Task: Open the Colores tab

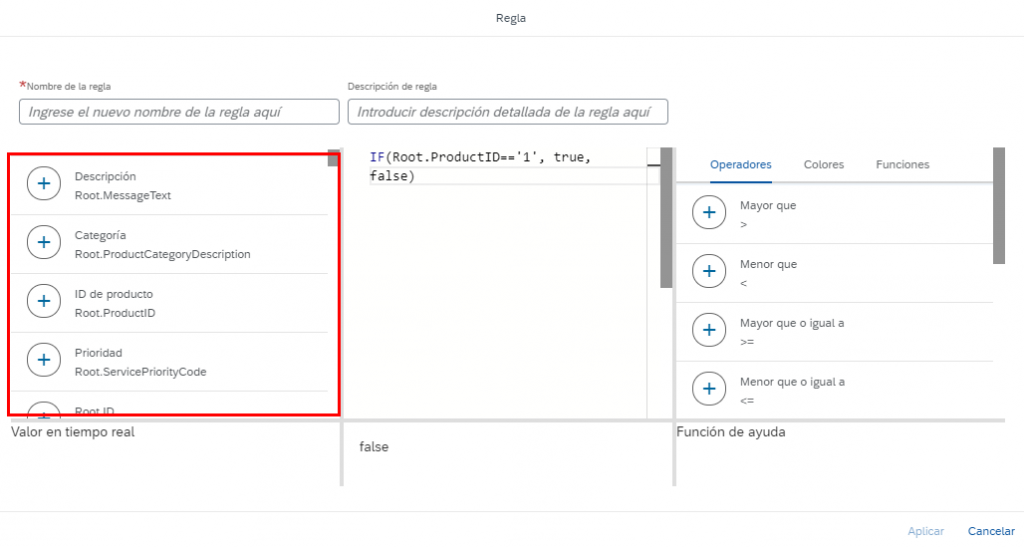Action: (x=823, y=165)
